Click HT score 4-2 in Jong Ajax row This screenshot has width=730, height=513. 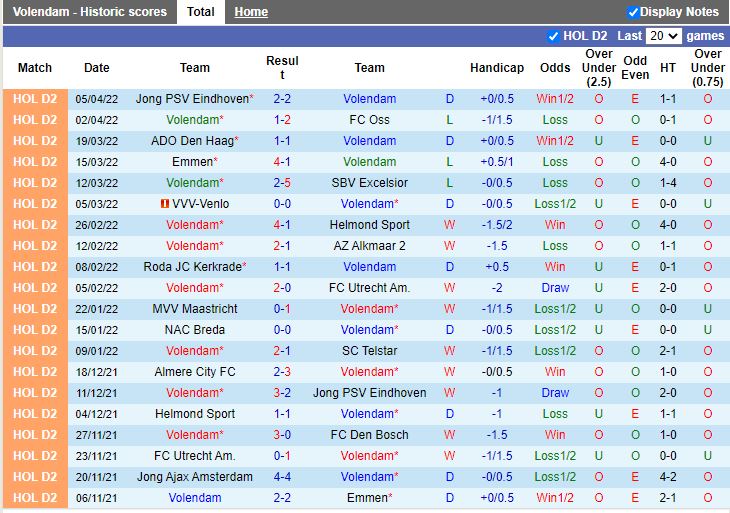(668, 476)
